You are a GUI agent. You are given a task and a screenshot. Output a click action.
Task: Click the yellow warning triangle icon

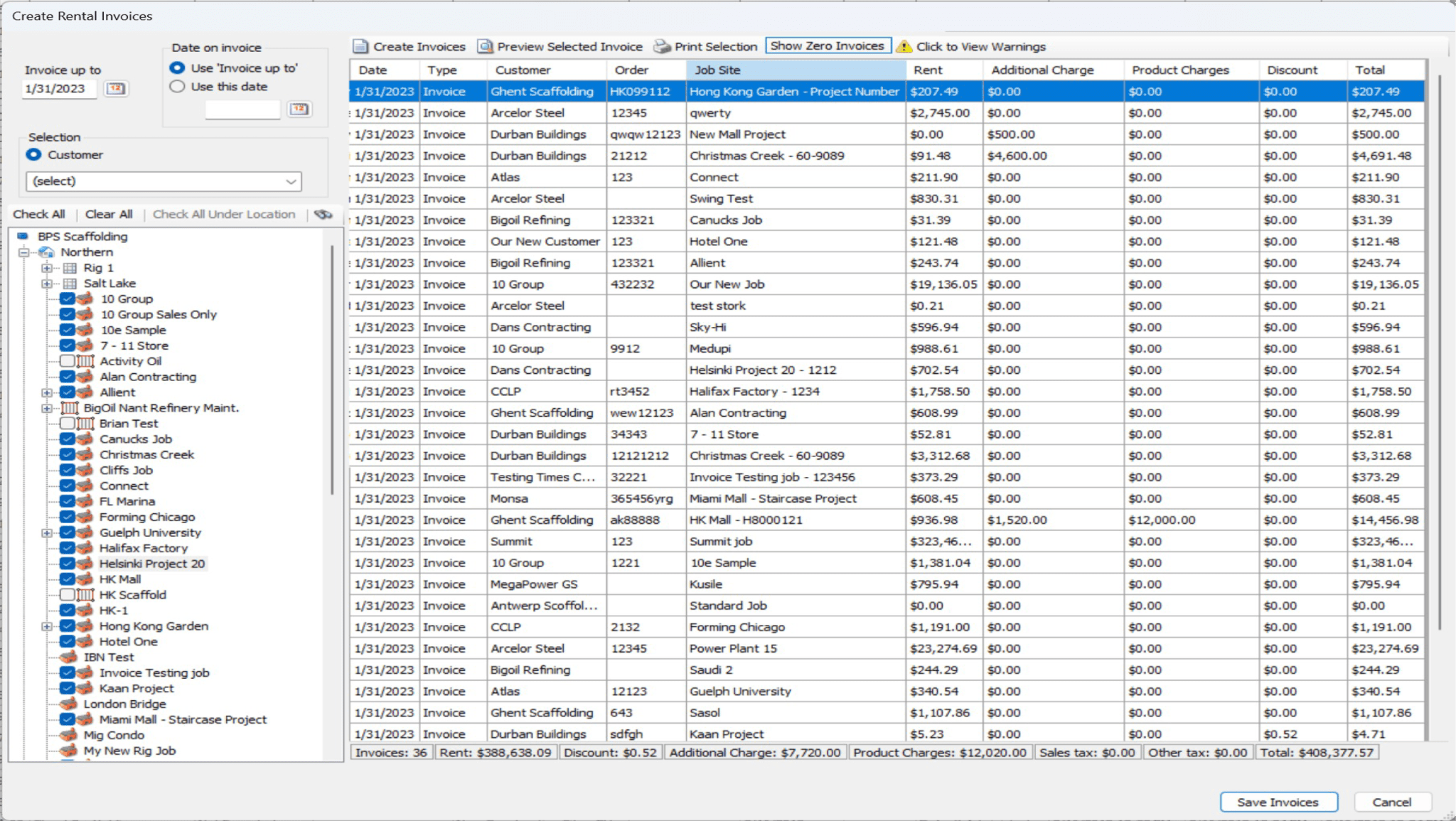904,47
